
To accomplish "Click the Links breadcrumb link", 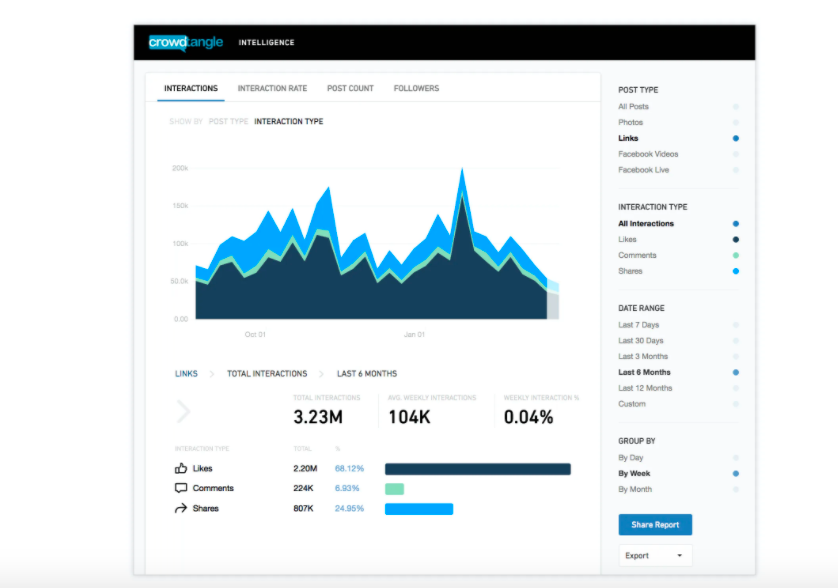I will coord(186,374).
